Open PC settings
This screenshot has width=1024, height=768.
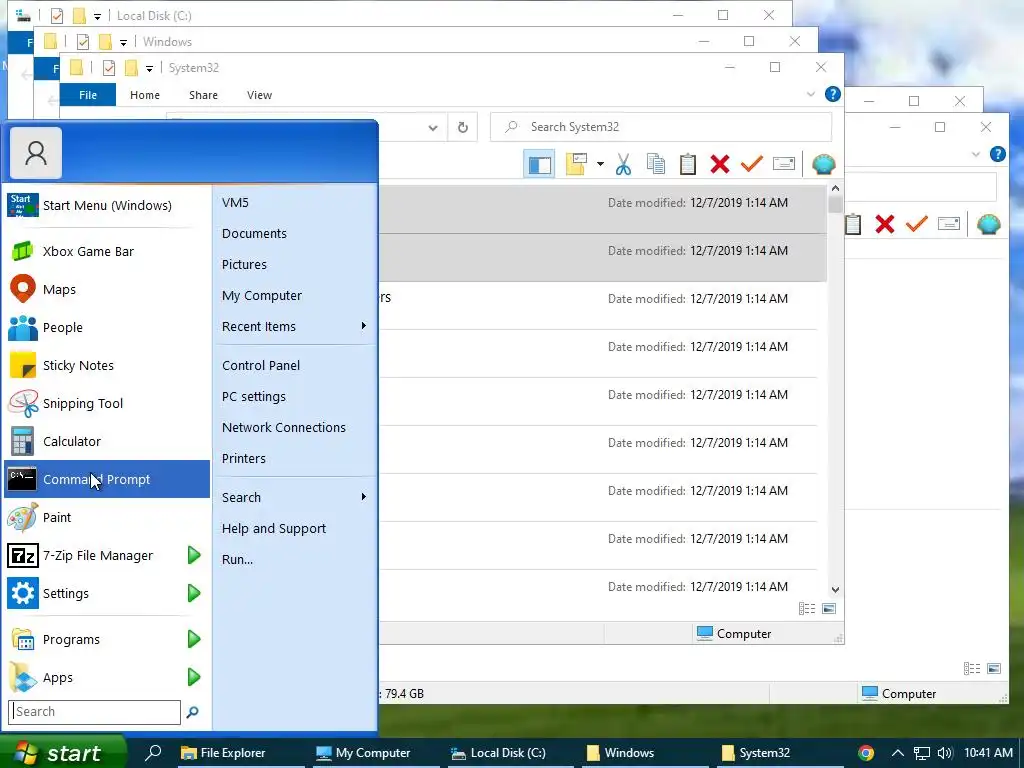[295, 396]
